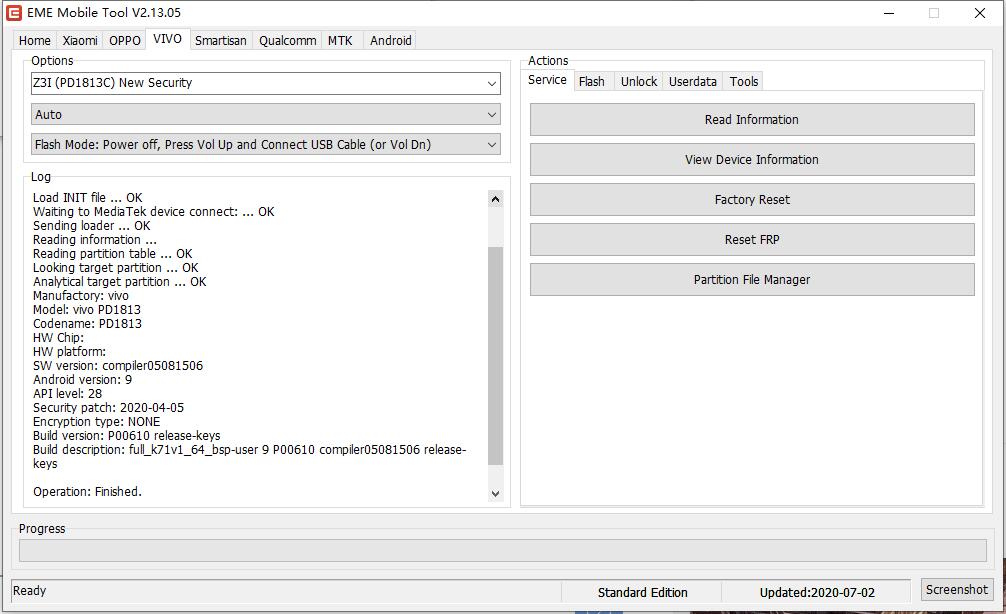
Task: Click 'Load INIT file ... OK' log line
Action: [88, 198]
